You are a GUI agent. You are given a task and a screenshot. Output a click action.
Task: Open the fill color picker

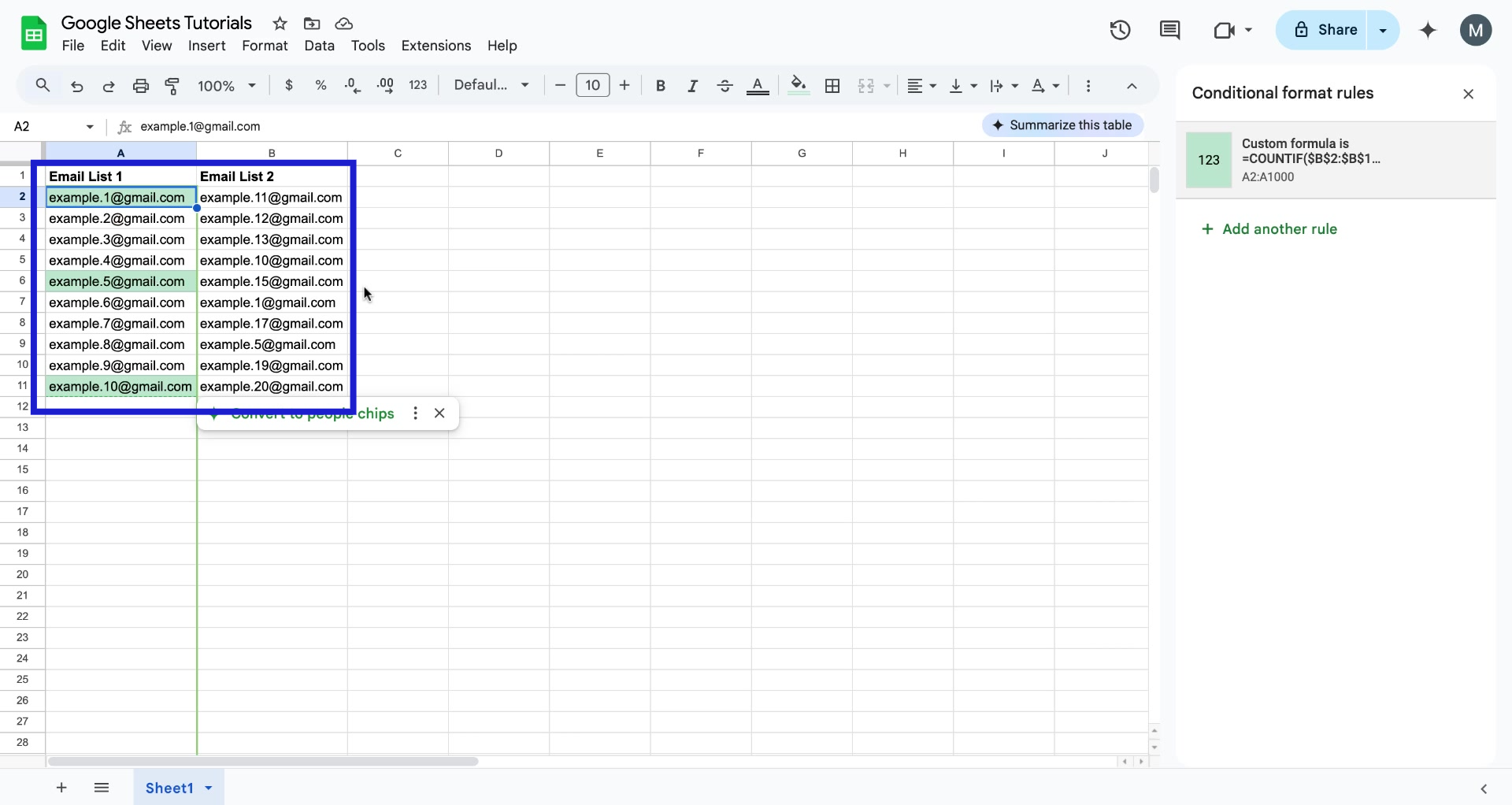point(798,86)
